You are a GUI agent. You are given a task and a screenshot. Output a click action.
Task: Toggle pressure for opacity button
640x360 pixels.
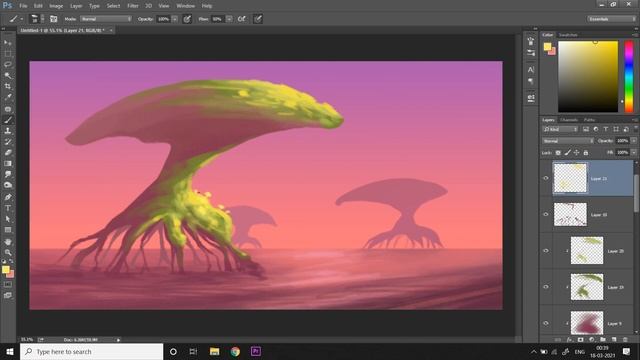click(187, 19)
